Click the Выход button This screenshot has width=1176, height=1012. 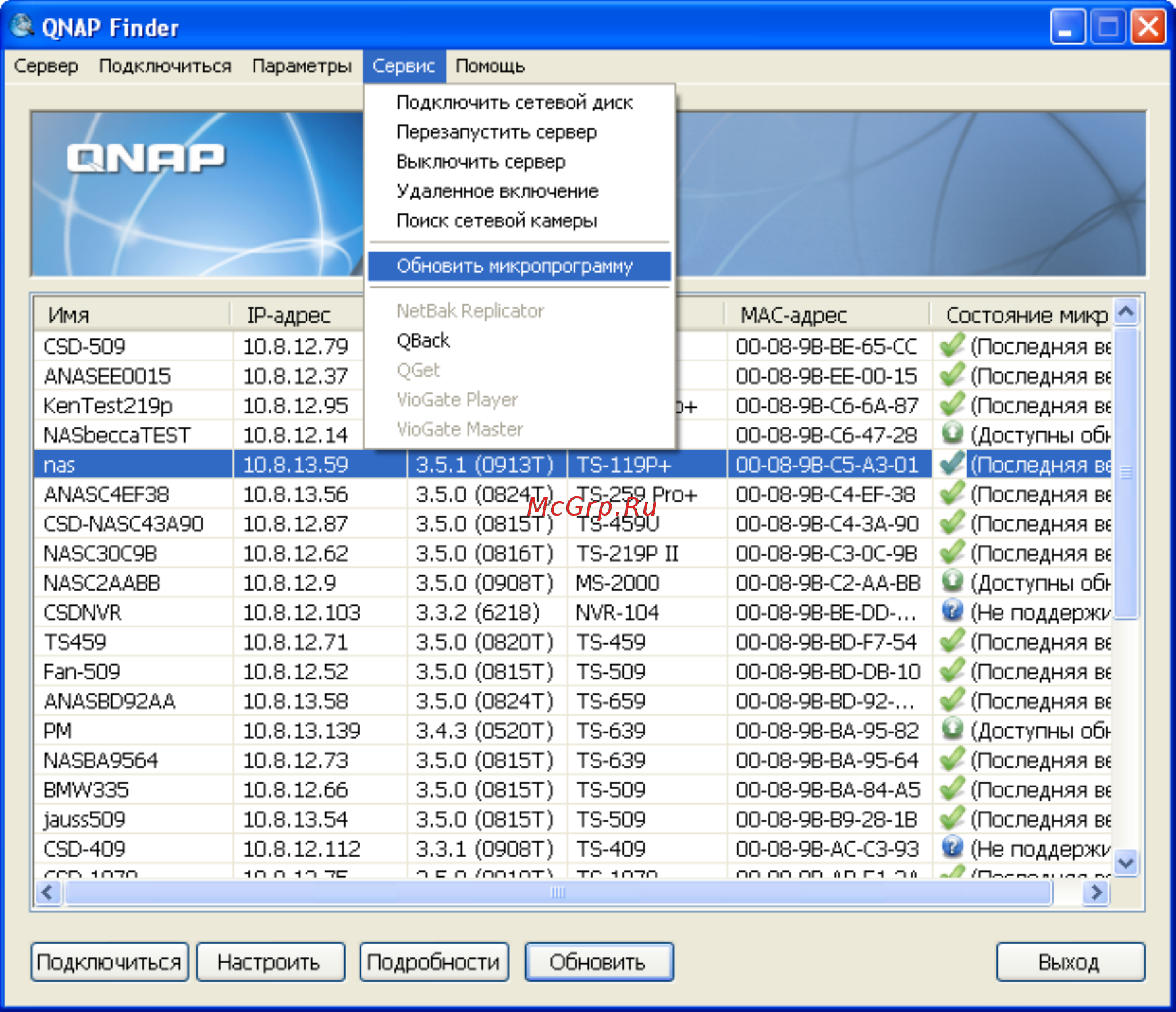click(1069, 962)
